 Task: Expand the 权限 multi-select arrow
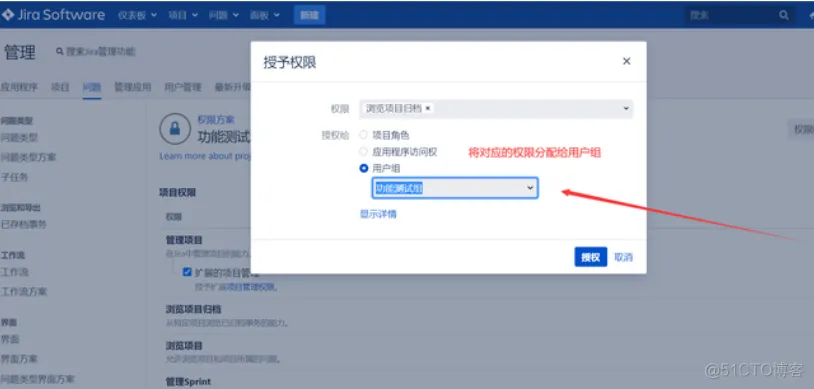tap(626, 108)
